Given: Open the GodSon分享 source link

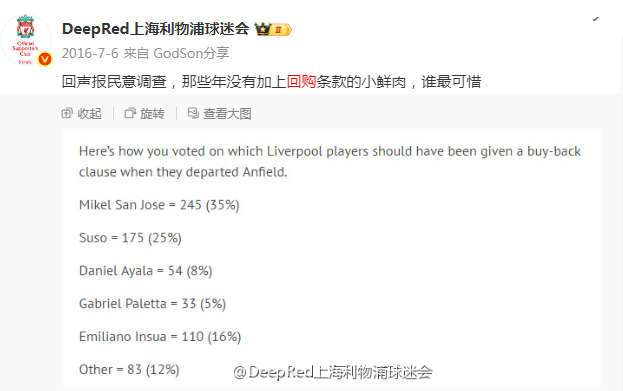Looking at the screenshot, I should [191, 53].
